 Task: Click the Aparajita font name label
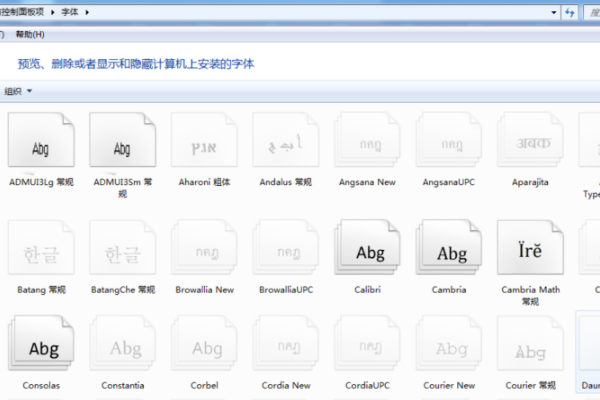pos(530,182)
